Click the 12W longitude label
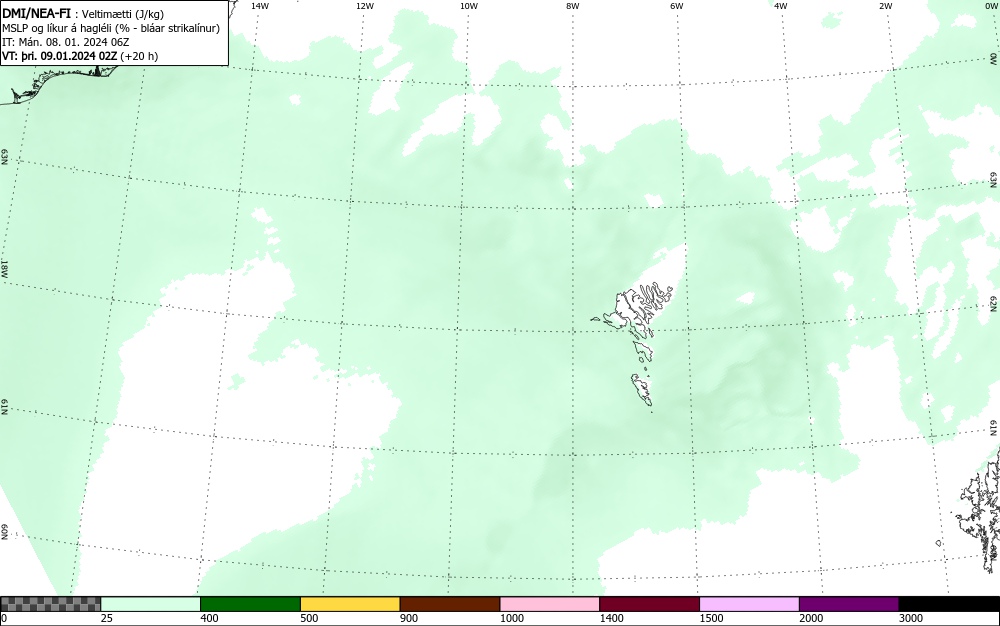Viewport: 1000px width, 626px height. (364, 6)
